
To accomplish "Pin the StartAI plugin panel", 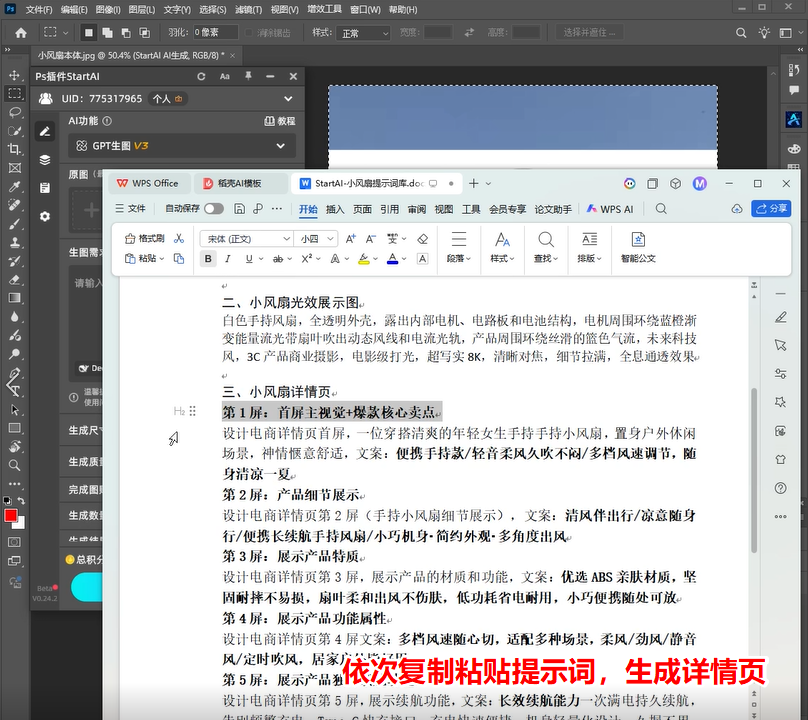I will pyautogui.click(x=248, y=76).
